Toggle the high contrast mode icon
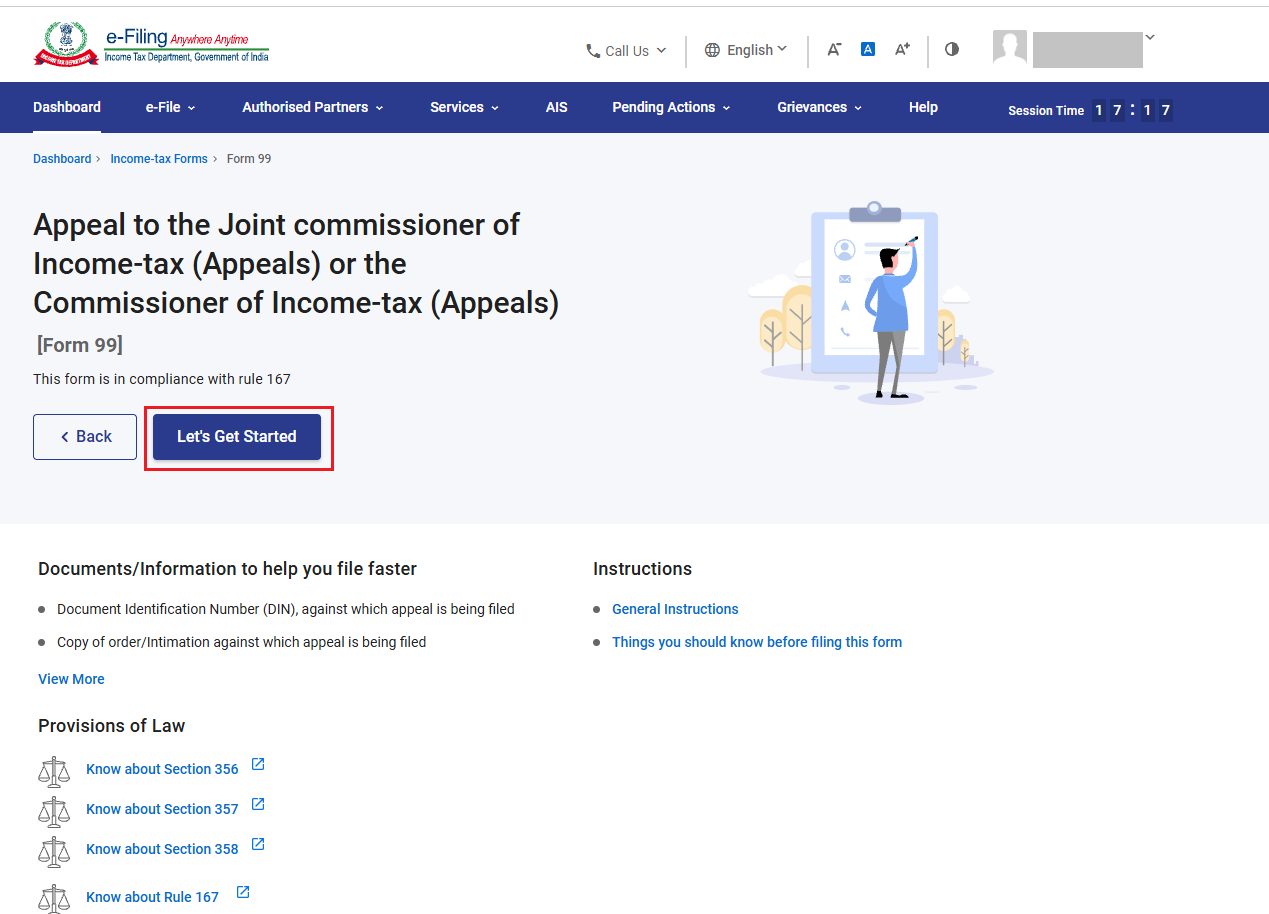Viewport: 1269px width, 914px height. (x=952, y=49)
